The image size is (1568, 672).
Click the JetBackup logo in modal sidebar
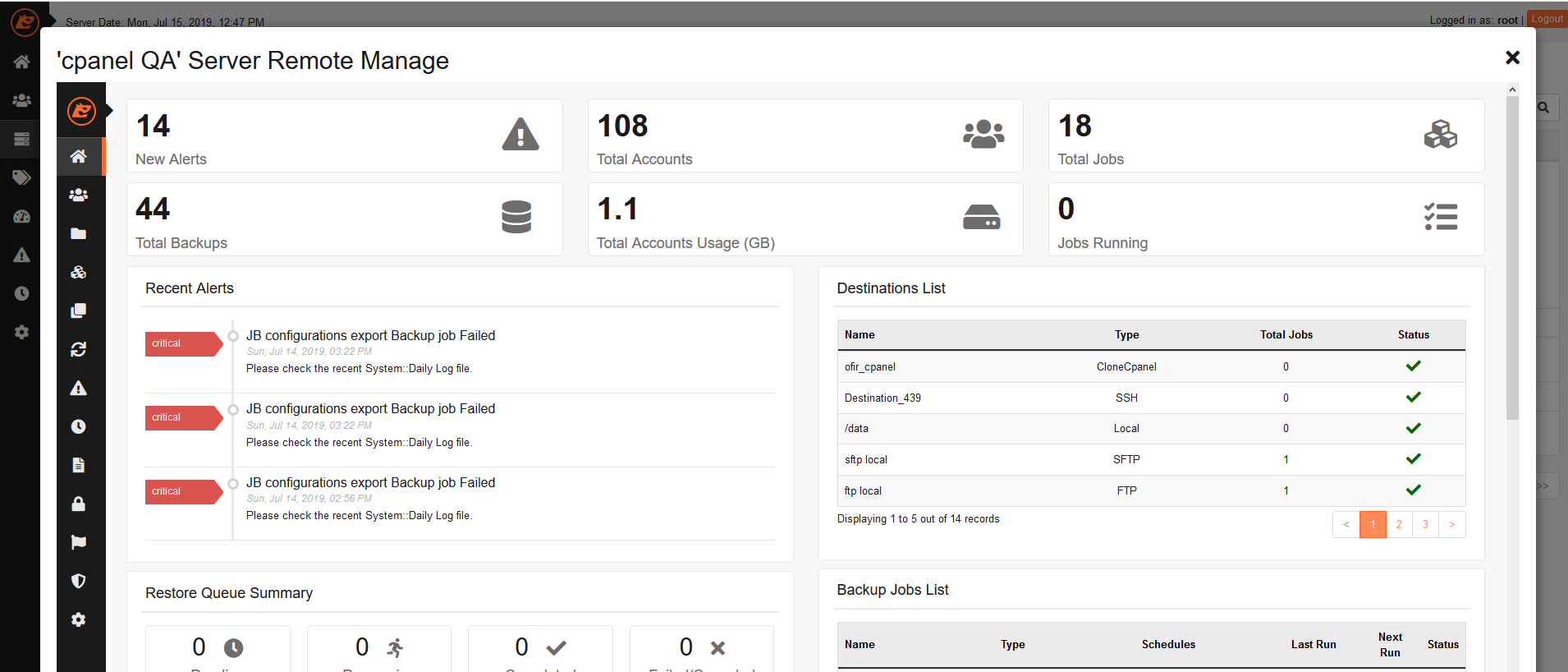pos(81,110)
